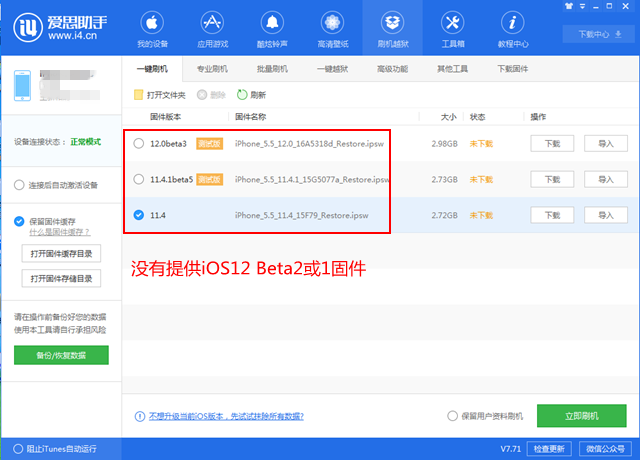The height and width of the screenshot is (460, 640).
Task: Select the 11.4 firmware radio button
Action: pos(139,215)
